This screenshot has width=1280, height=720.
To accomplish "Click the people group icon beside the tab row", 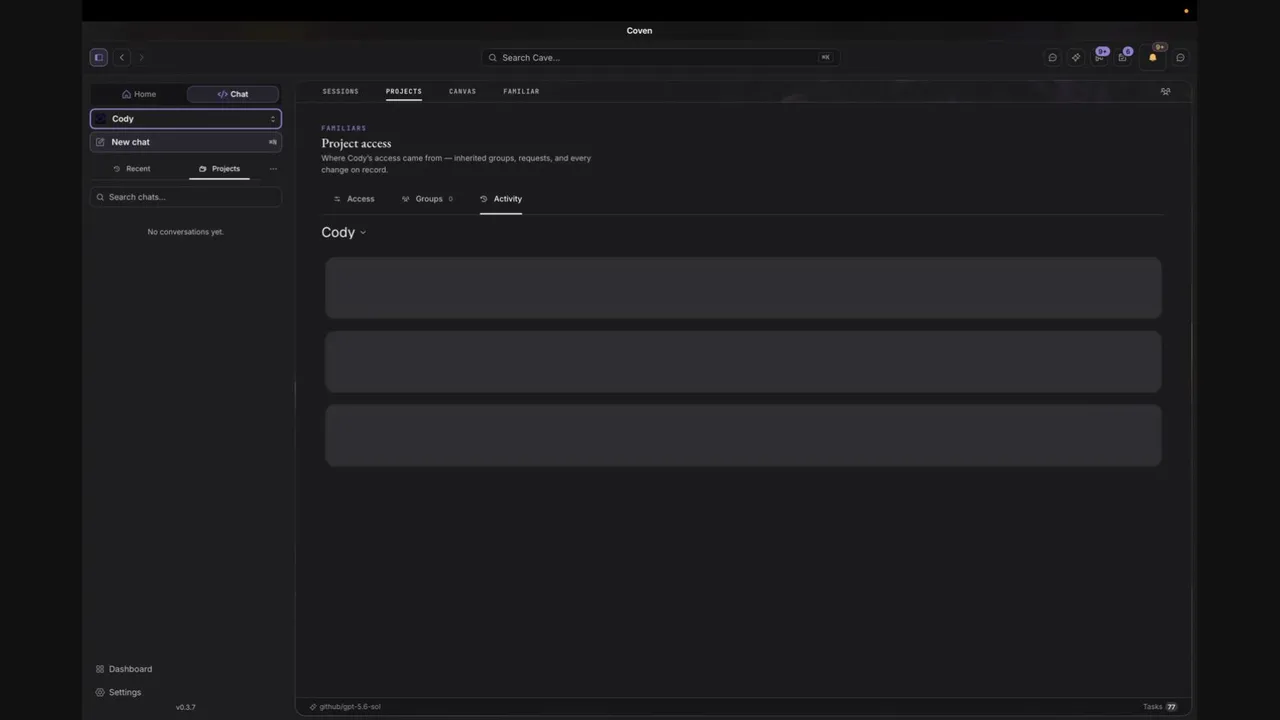I will 1165,91.
